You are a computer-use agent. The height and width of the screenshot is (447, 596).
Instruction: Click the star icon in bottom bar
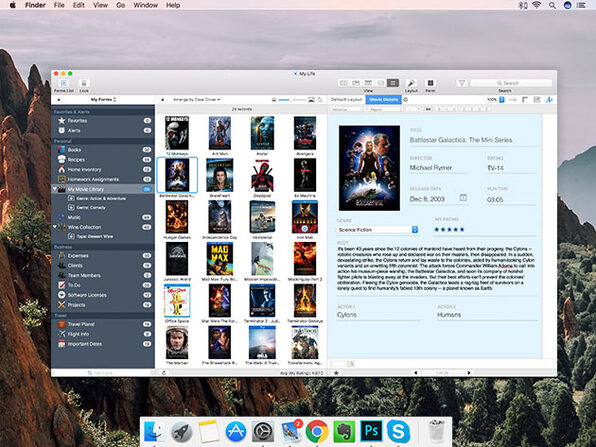coord(336,373)
